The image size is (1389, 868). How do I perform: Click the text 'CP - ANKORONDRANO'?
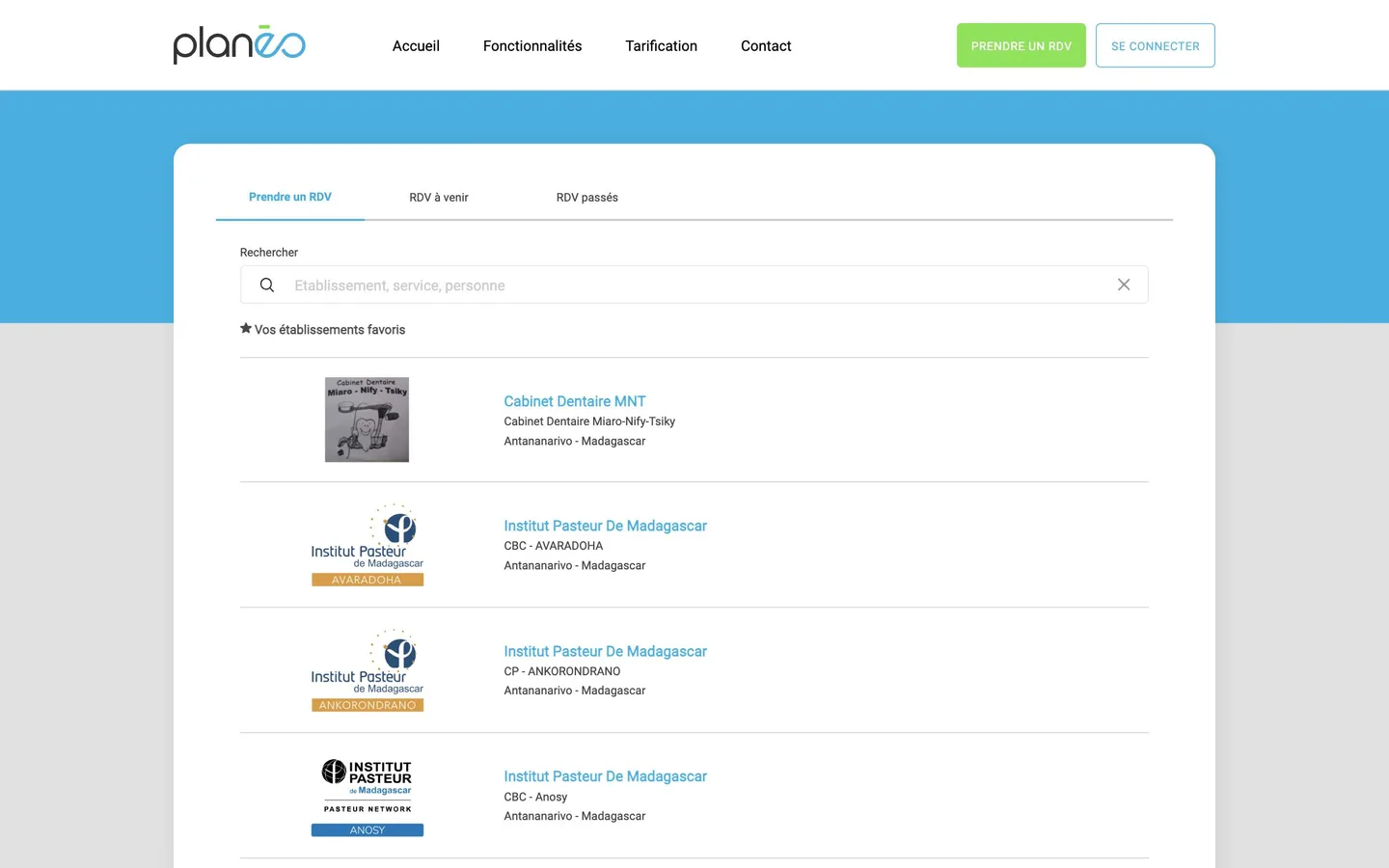click(x=562, y=671)
